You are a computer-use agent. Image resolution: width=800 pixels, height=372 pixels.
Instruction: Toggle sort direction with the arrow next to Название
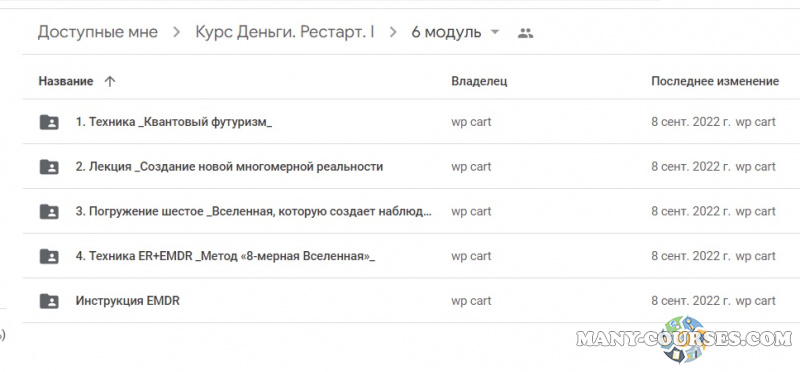point(110,81)
